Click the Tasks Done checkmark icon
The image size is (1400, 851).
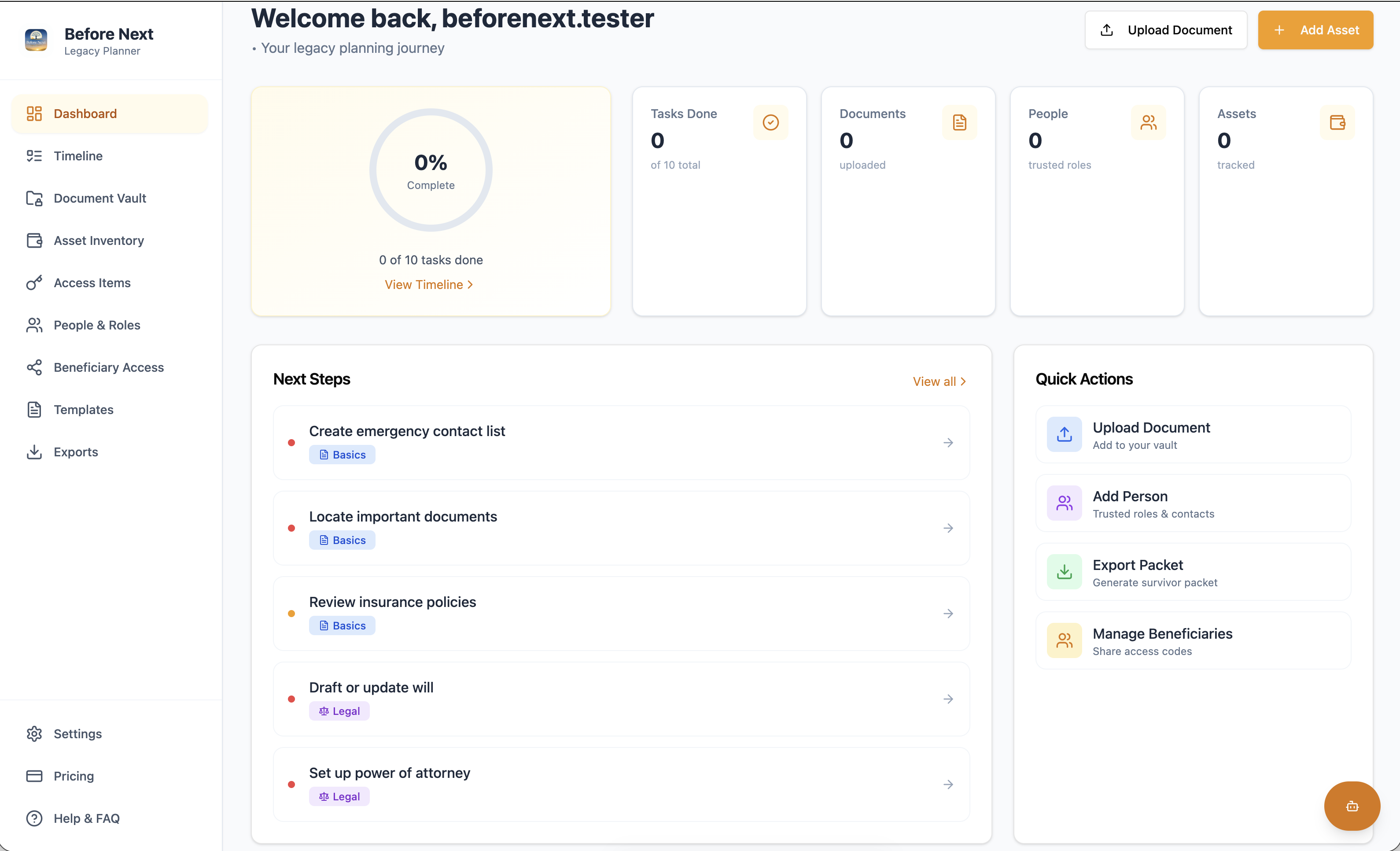click(x=770, y=122)
